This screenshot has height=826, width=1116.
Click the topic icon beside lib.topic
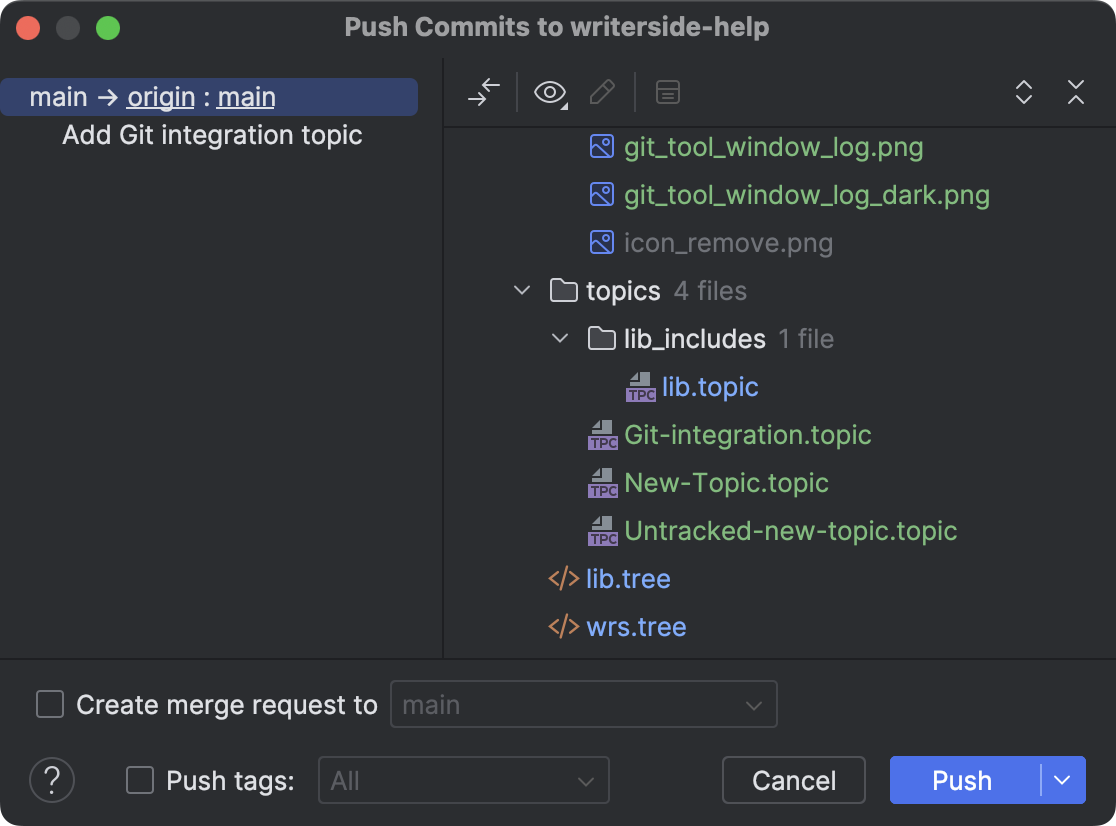640,386
